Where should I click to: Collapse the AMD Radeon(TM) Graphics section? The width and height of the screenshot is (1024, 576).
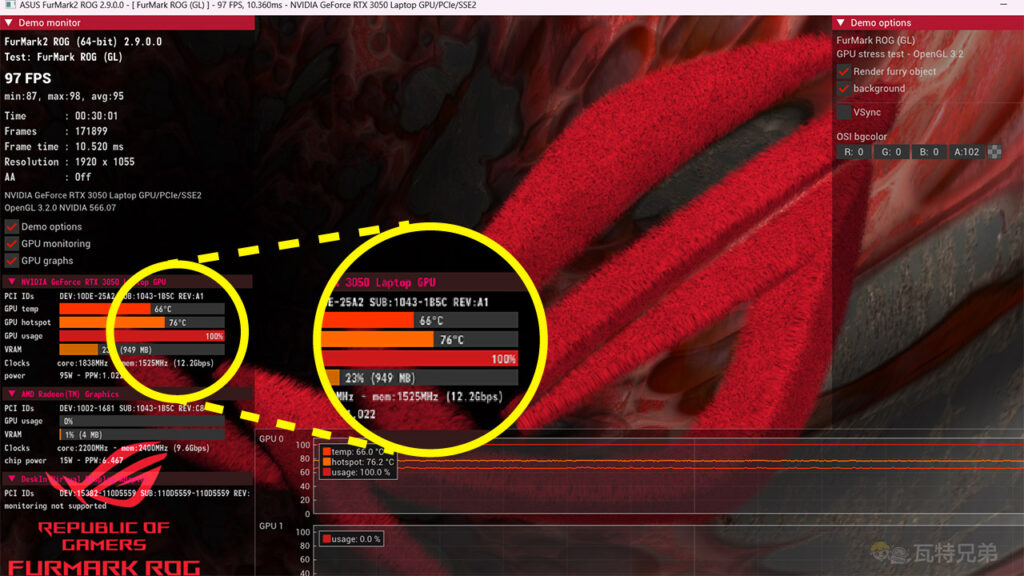[x=11, y=394]
